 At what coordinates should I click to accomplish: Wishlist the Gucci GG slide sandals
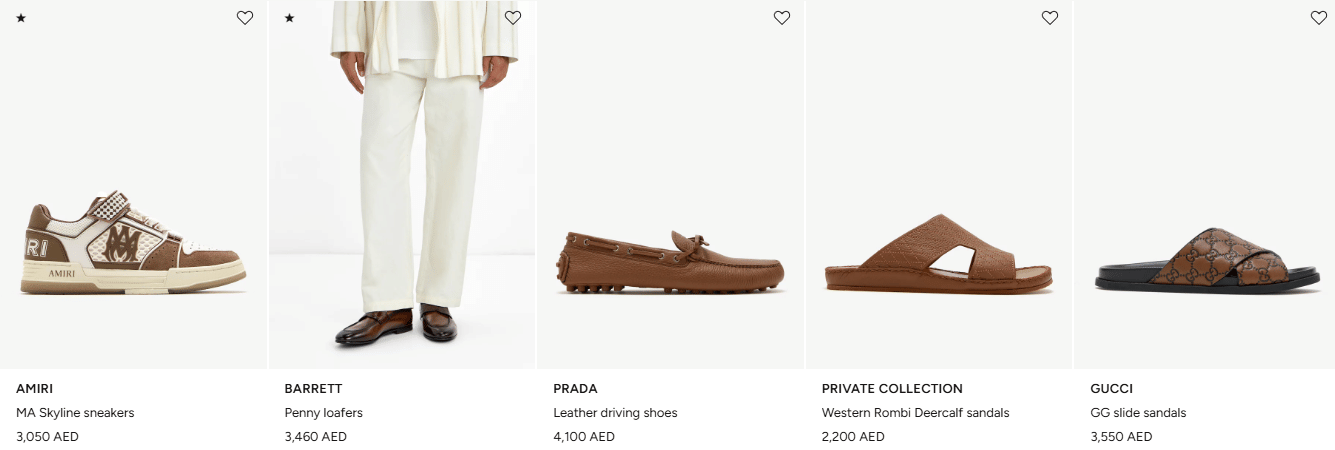coord(1318,18)
